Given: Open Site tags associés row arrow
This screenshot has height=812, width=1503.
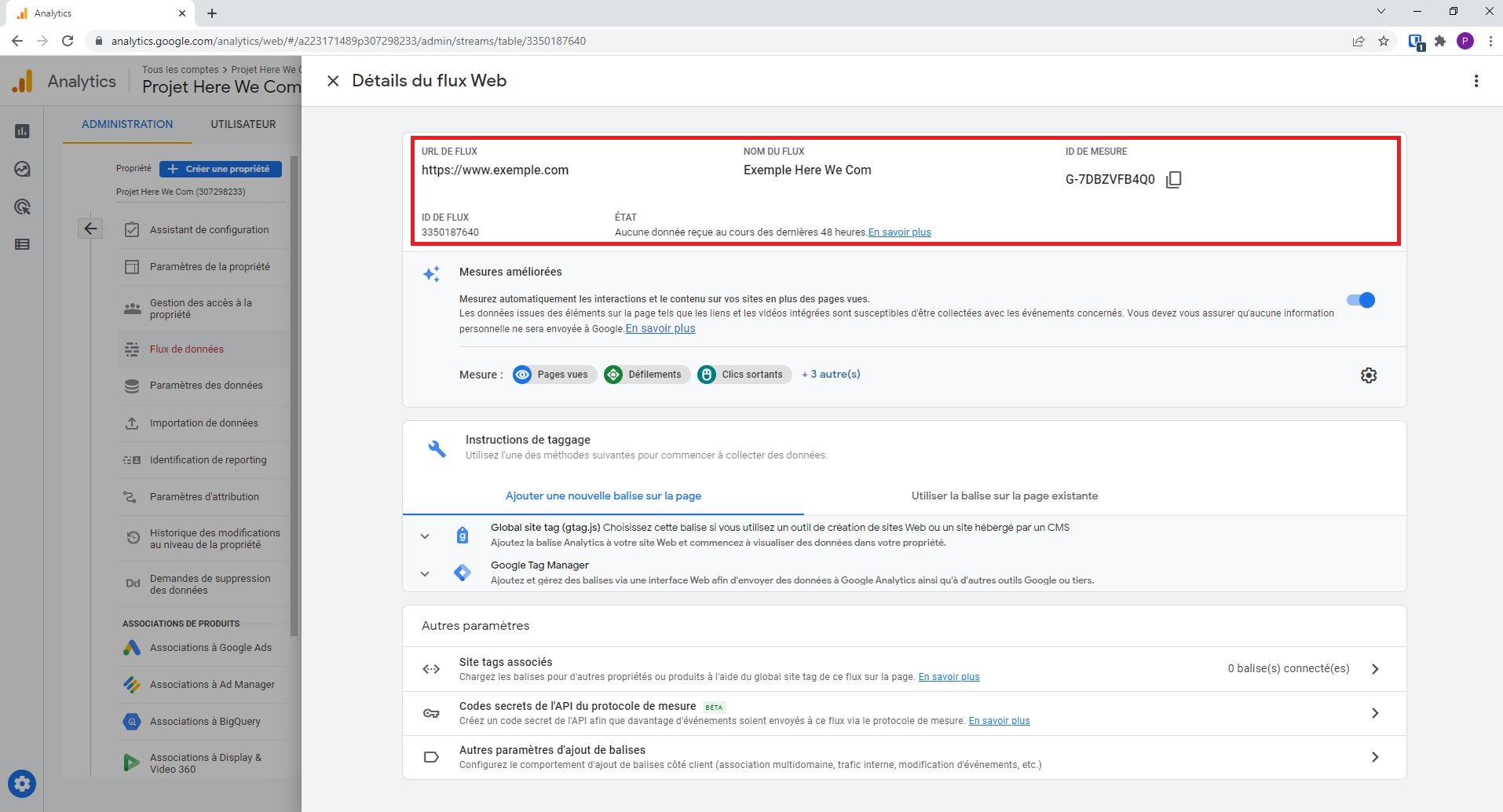Looking at the screenshot, I should pyautogui.click(x=1375, y=669).
